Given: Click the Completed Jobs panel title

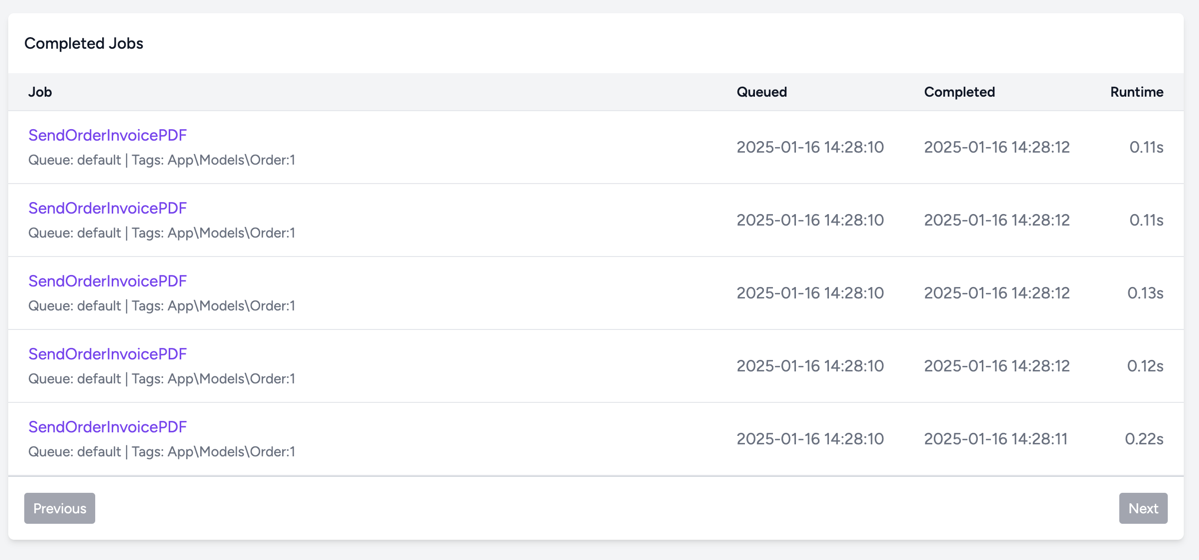Looking at the screenshot, I should (84, 44).
